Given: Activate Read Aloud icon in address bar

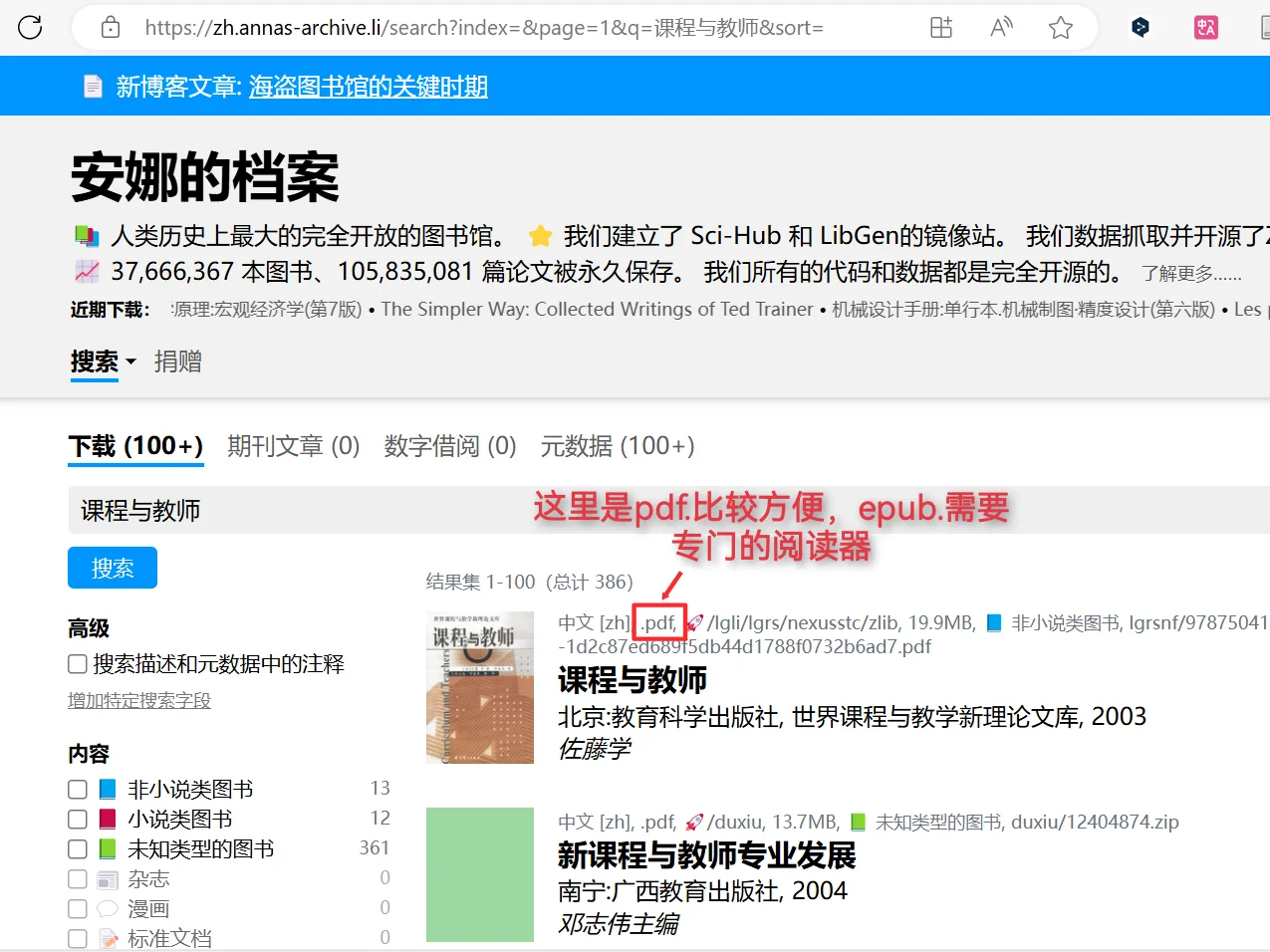Looking at the screenshot, I should click(1001, 27).
